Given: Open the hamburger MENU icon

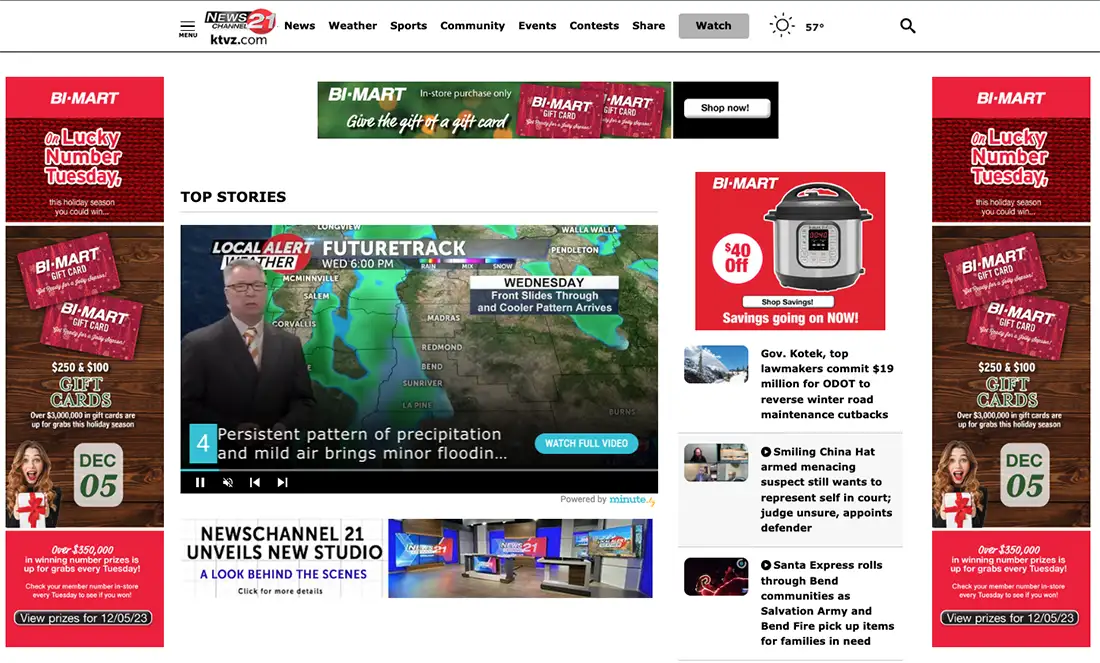Looking at the screenshot, I should point(187,28).
